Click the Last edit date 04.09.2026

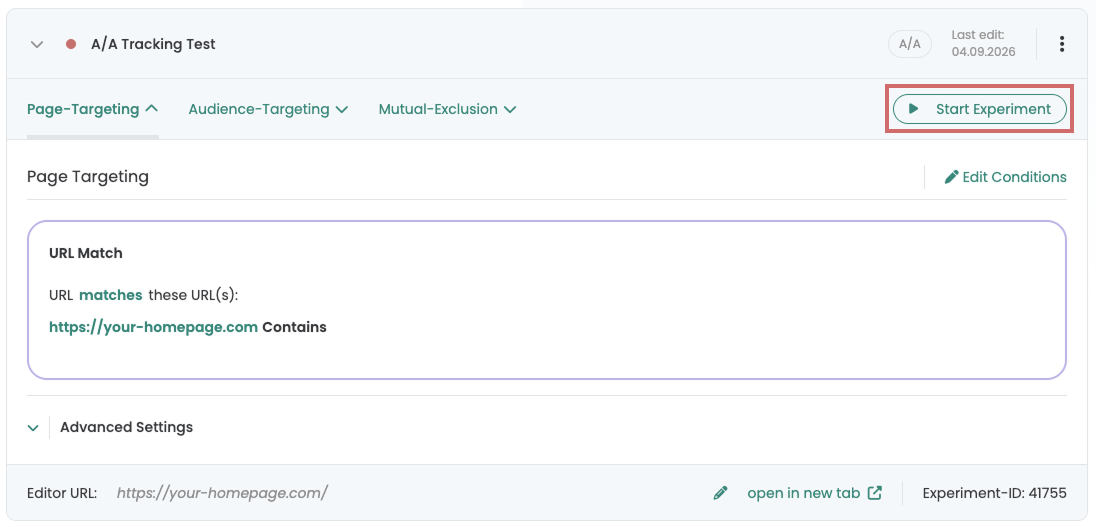click(983, 52)
